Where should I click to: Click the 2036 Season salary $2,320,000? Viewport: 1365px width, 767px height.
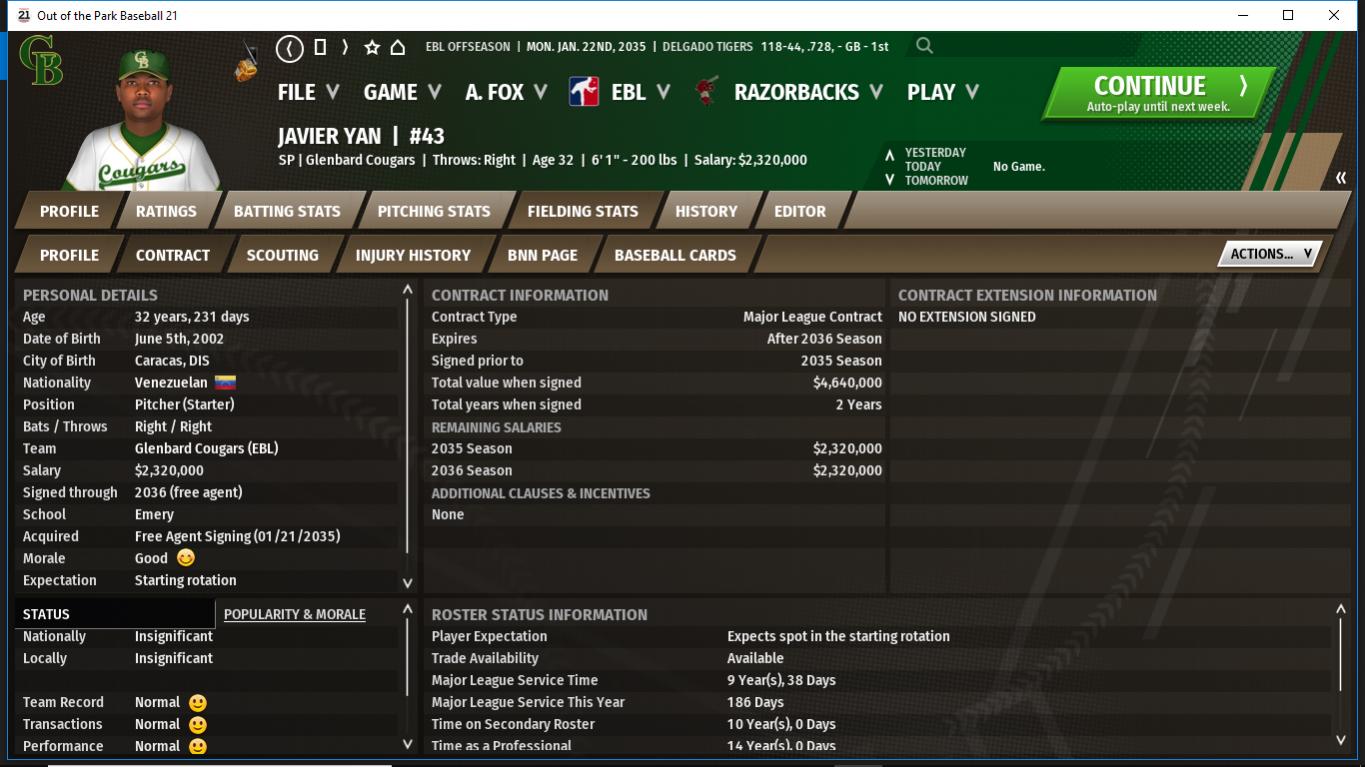click(848, 471)
